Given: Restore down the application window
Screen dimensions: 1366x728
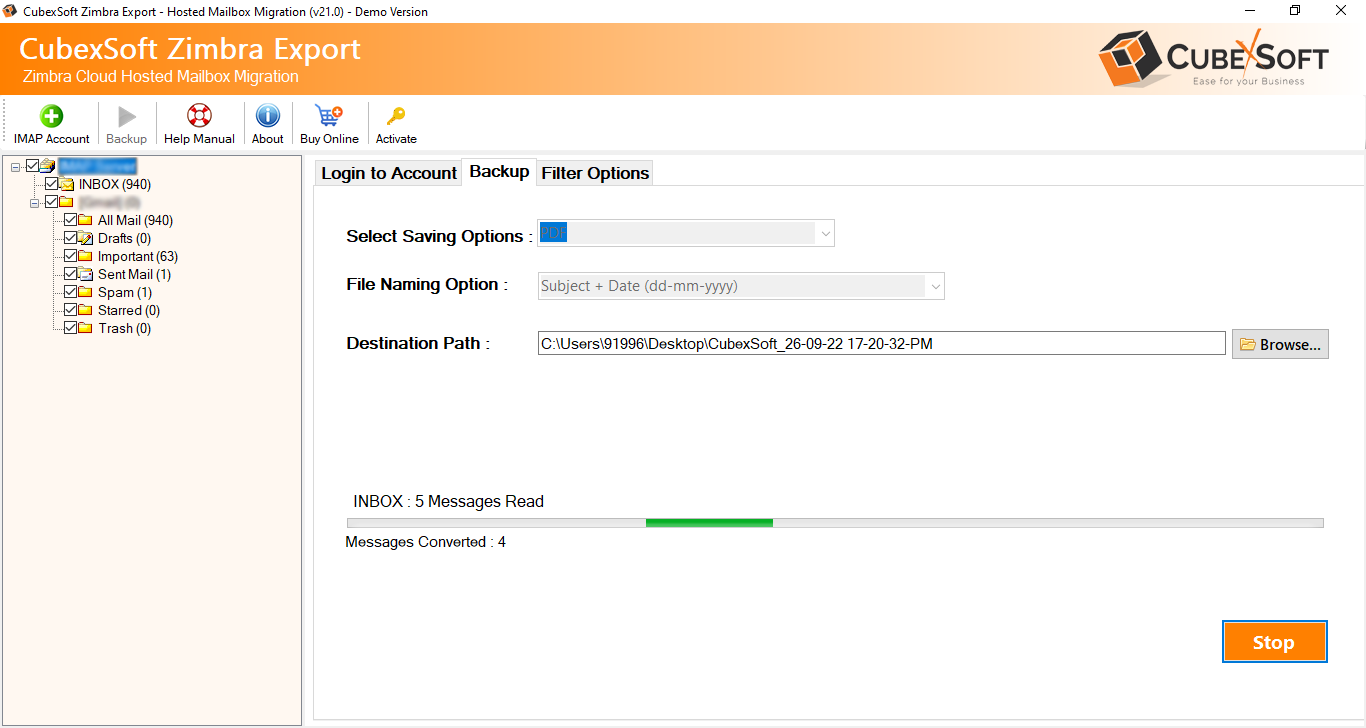Looking at the screenshot, I should pos(1295,11).
